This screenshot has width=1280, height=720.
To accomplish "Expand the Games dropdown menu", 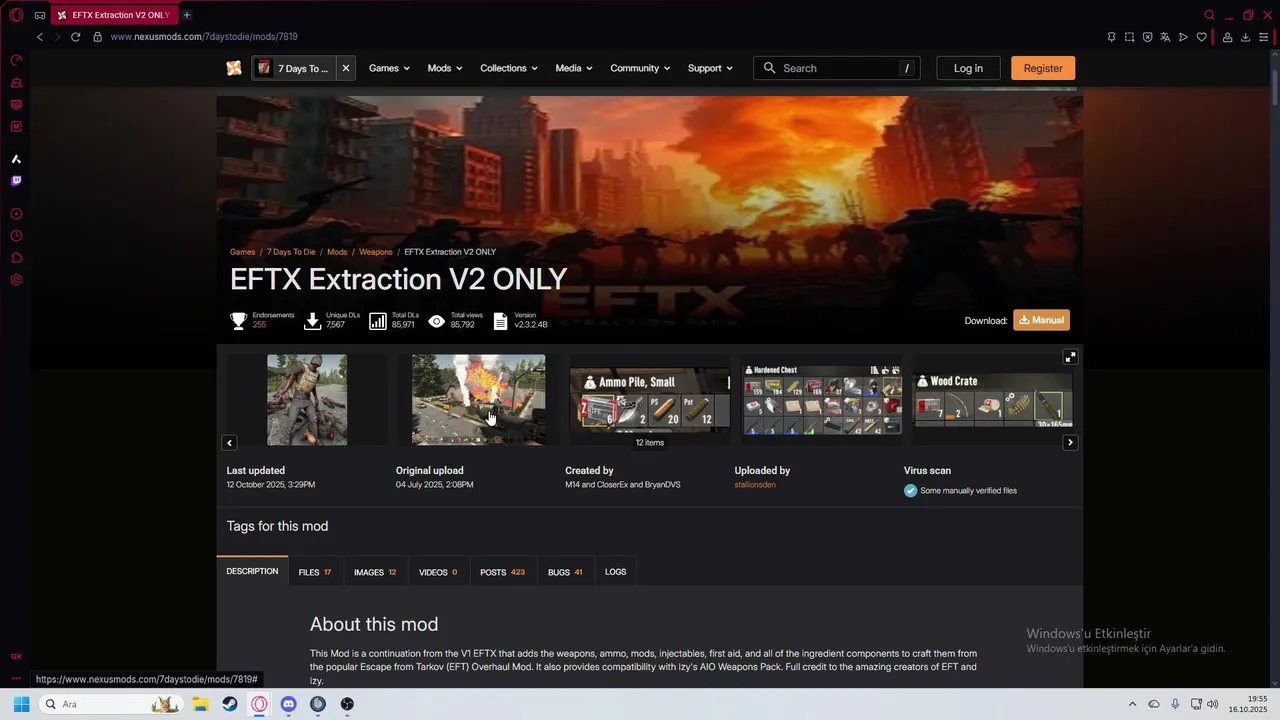I will coord(389,68).
